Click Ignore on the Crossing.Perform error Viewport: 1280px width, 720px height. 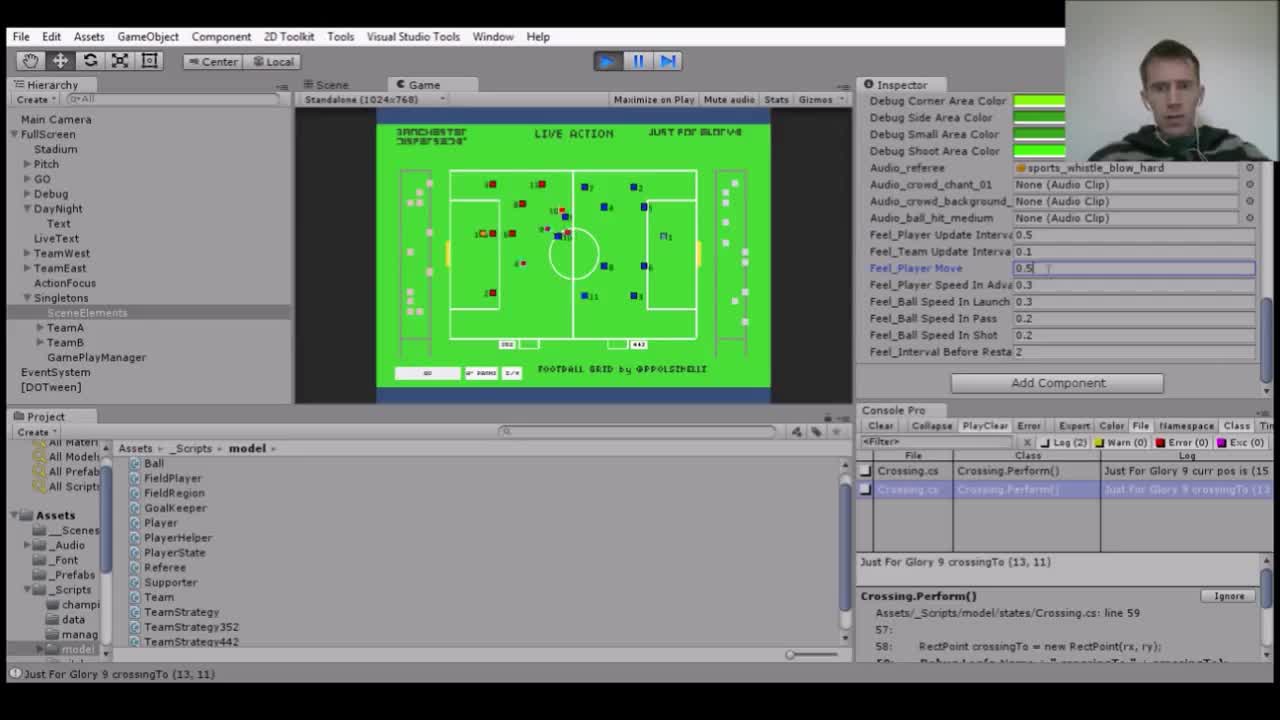1227,595
